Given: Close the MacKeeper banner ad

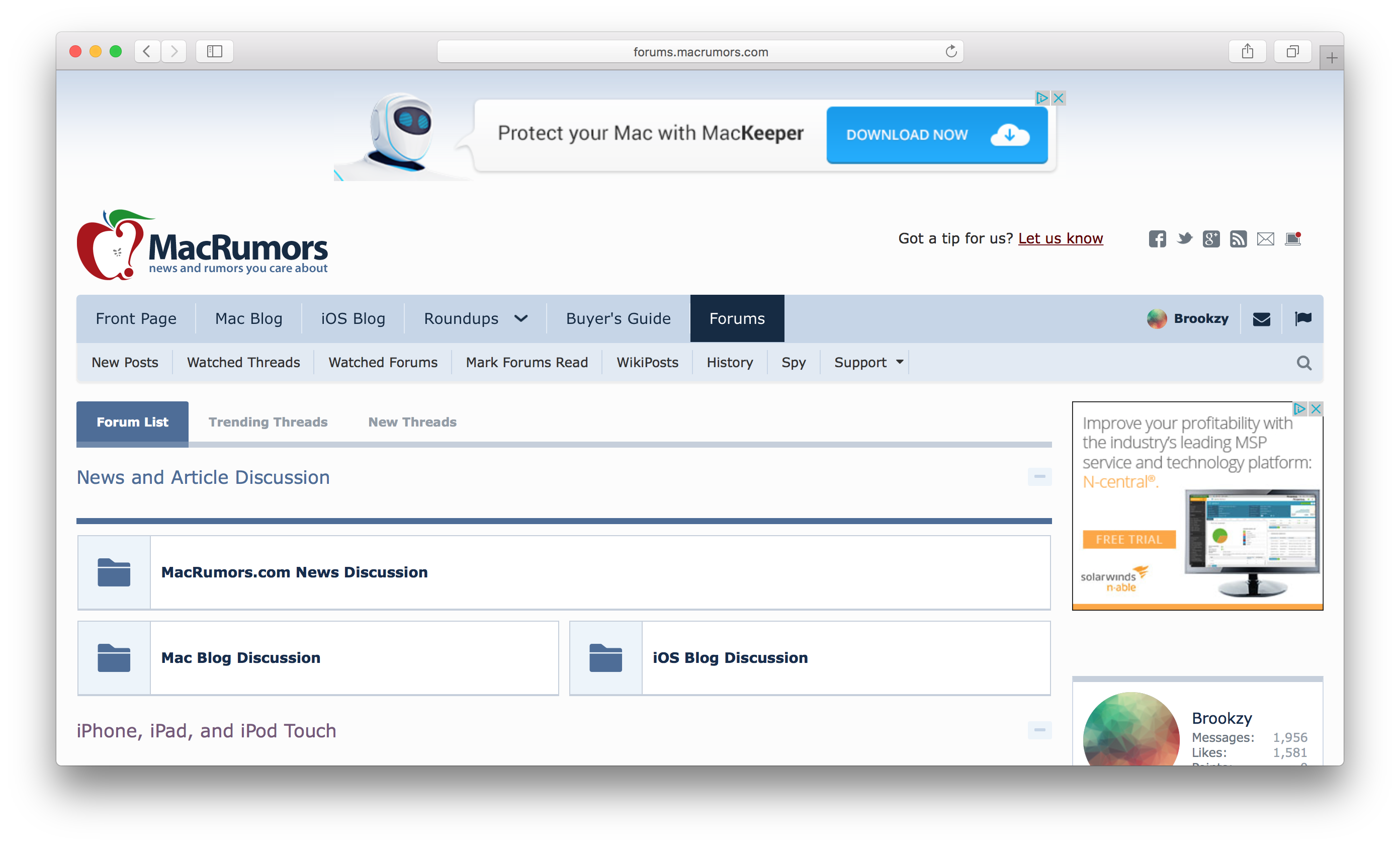Looking at the screenshot, I should pyautogui.click(x=1058, y=98).
